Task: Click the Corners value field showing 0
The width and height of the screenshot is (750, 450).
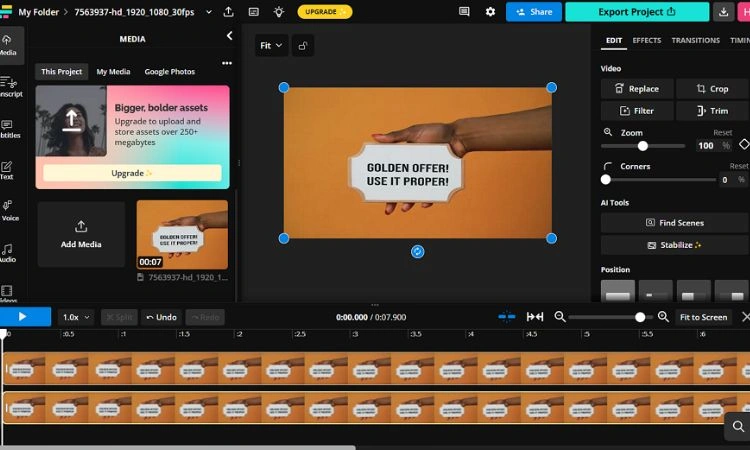Action: (x=725, y=180)
